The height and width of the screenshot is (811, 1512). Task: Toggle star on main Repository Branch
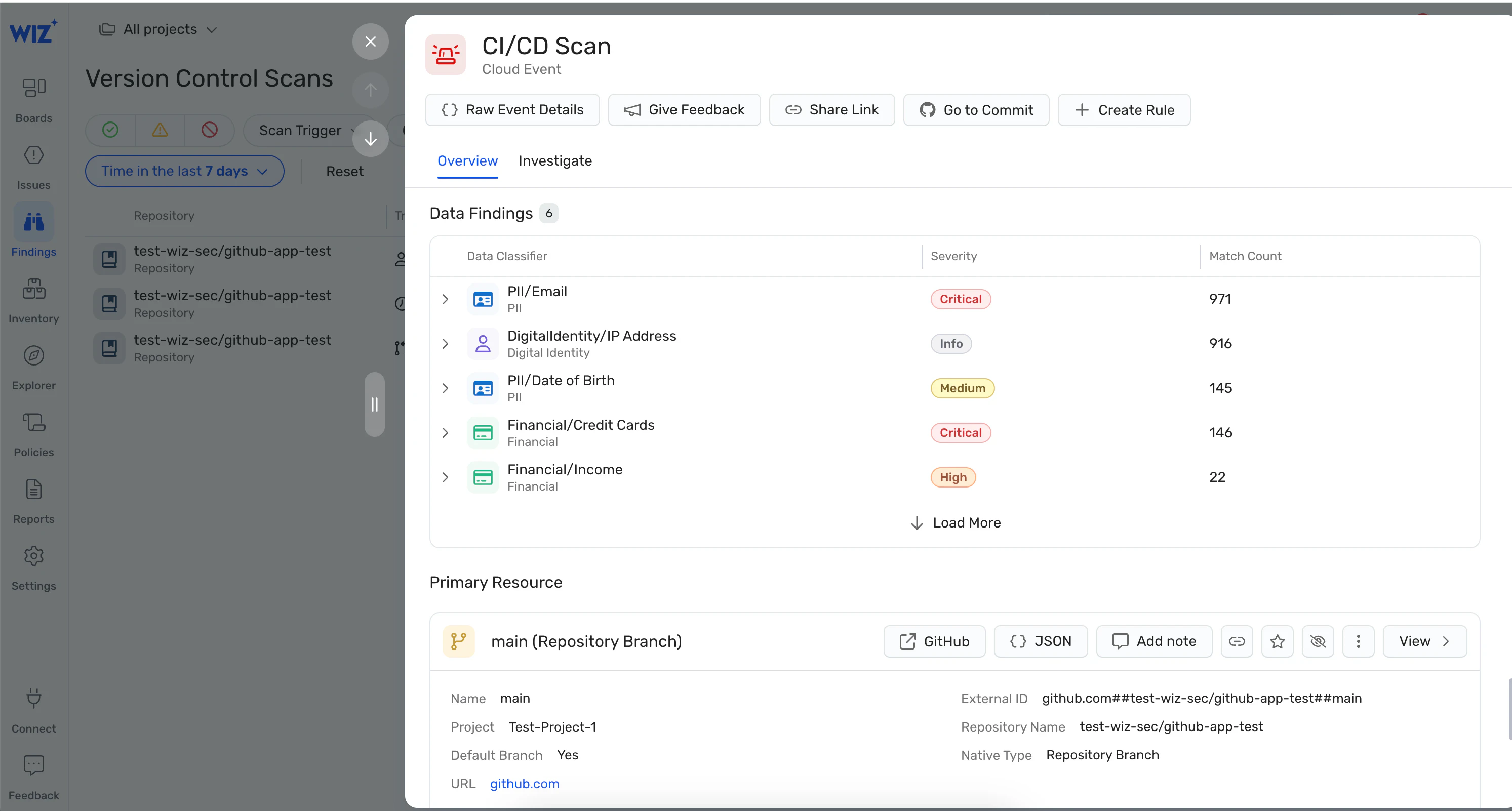(1278, 641)
